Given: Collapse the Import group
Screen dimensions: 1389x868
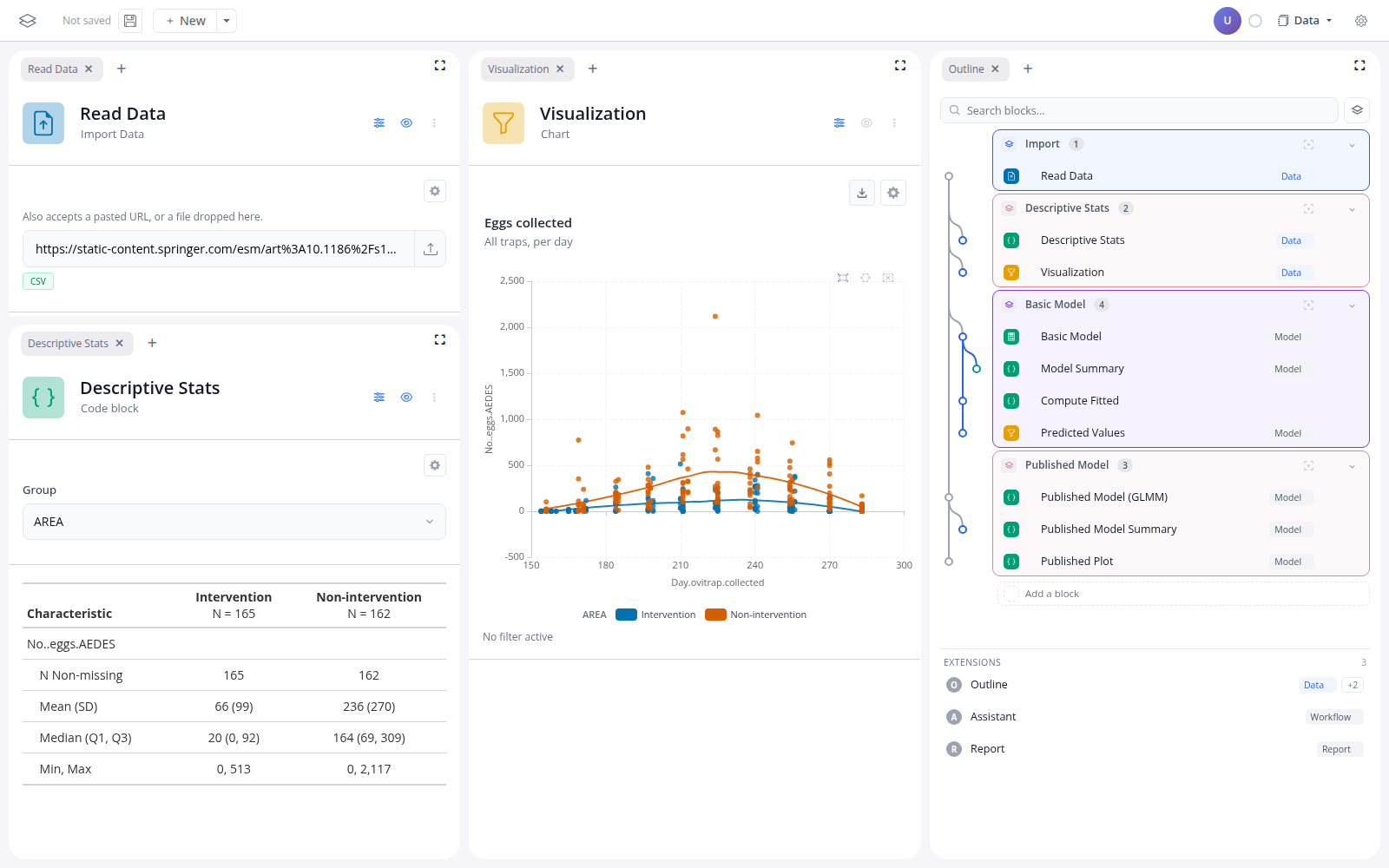Looking at the screenshot, I should 1352,145.
